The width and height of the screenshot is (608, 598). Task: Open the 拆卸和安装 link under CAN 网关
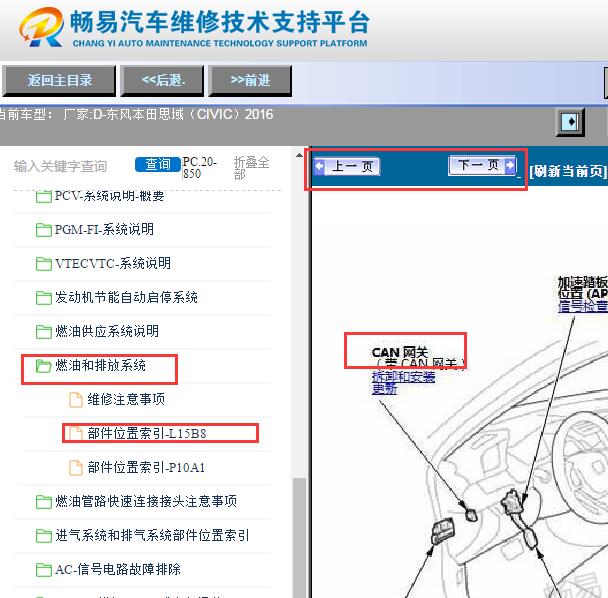point(403,377)
